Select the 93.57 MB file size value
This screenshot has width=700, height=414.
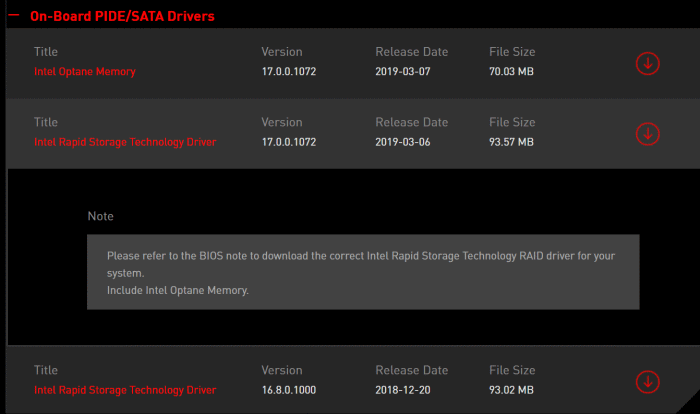click(x=511, y=142)
